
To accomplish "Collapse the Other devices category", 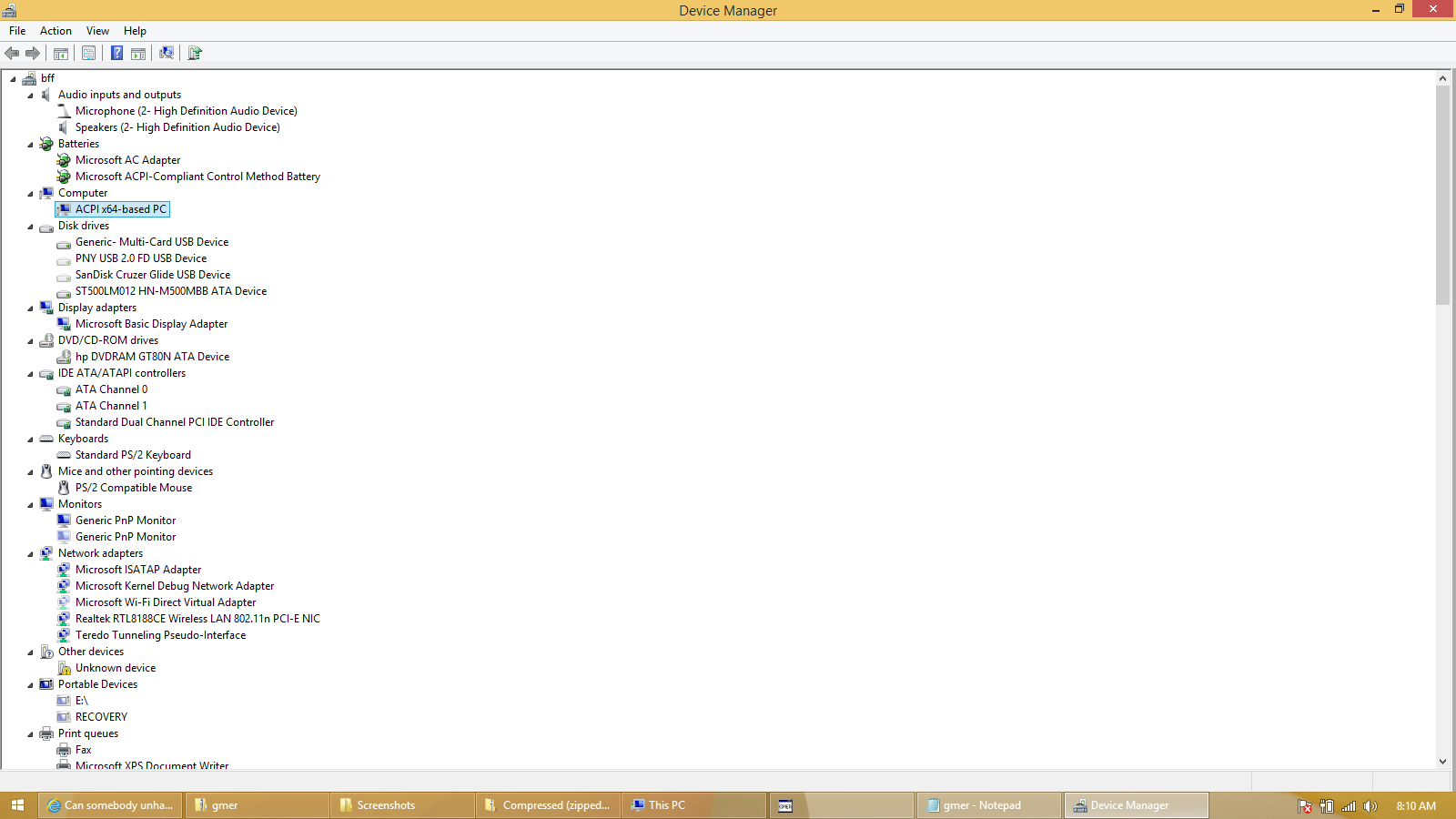I will [x=30, y=652].
